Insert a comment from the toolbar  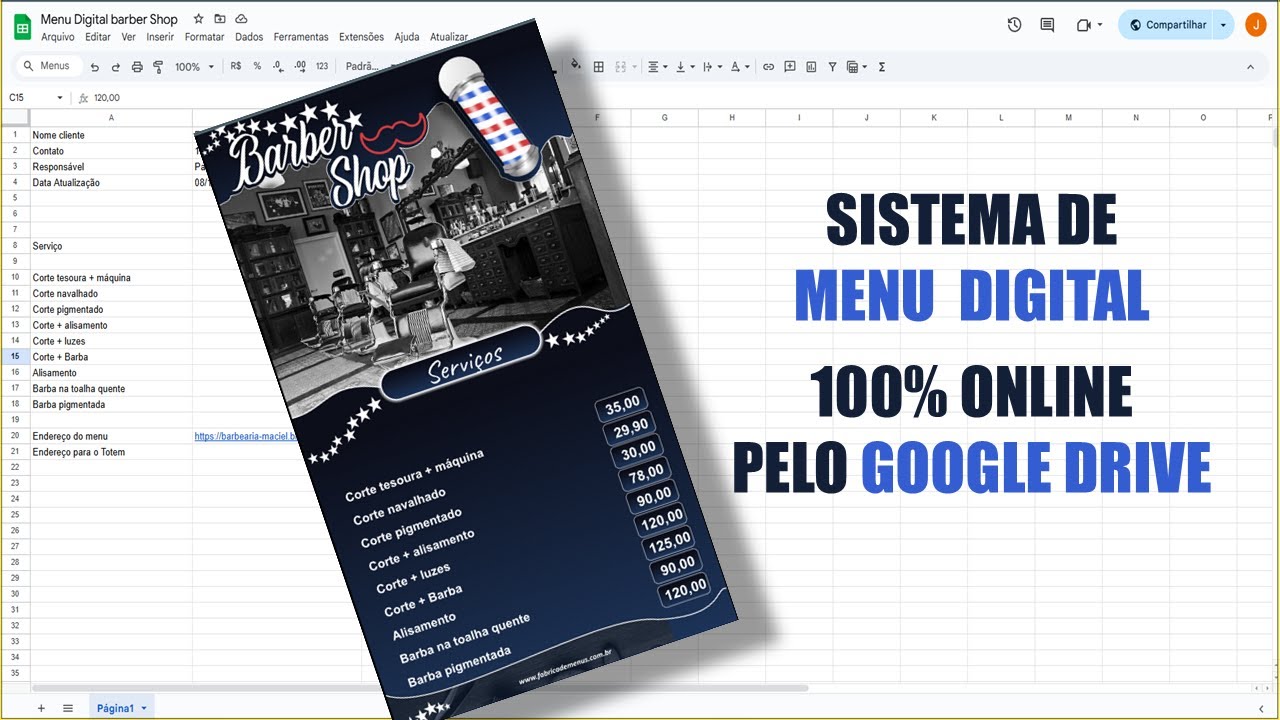[x=790, y=67]
